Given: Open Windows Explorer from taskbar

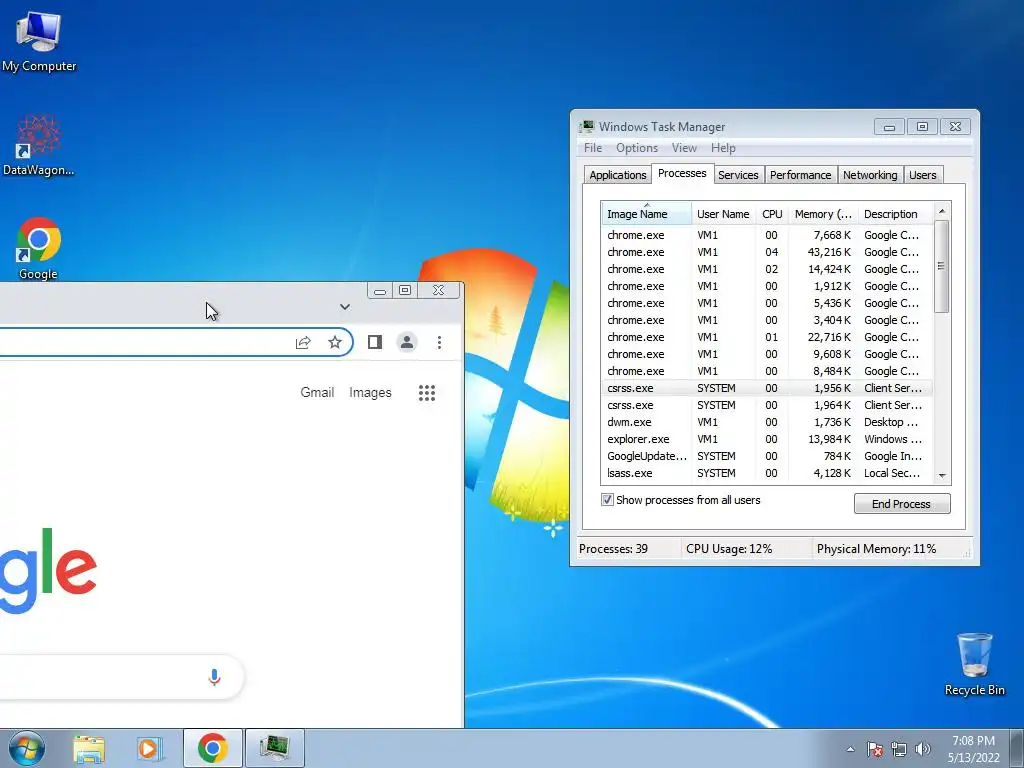Looking at the screenshot, I should click(89, 748).
